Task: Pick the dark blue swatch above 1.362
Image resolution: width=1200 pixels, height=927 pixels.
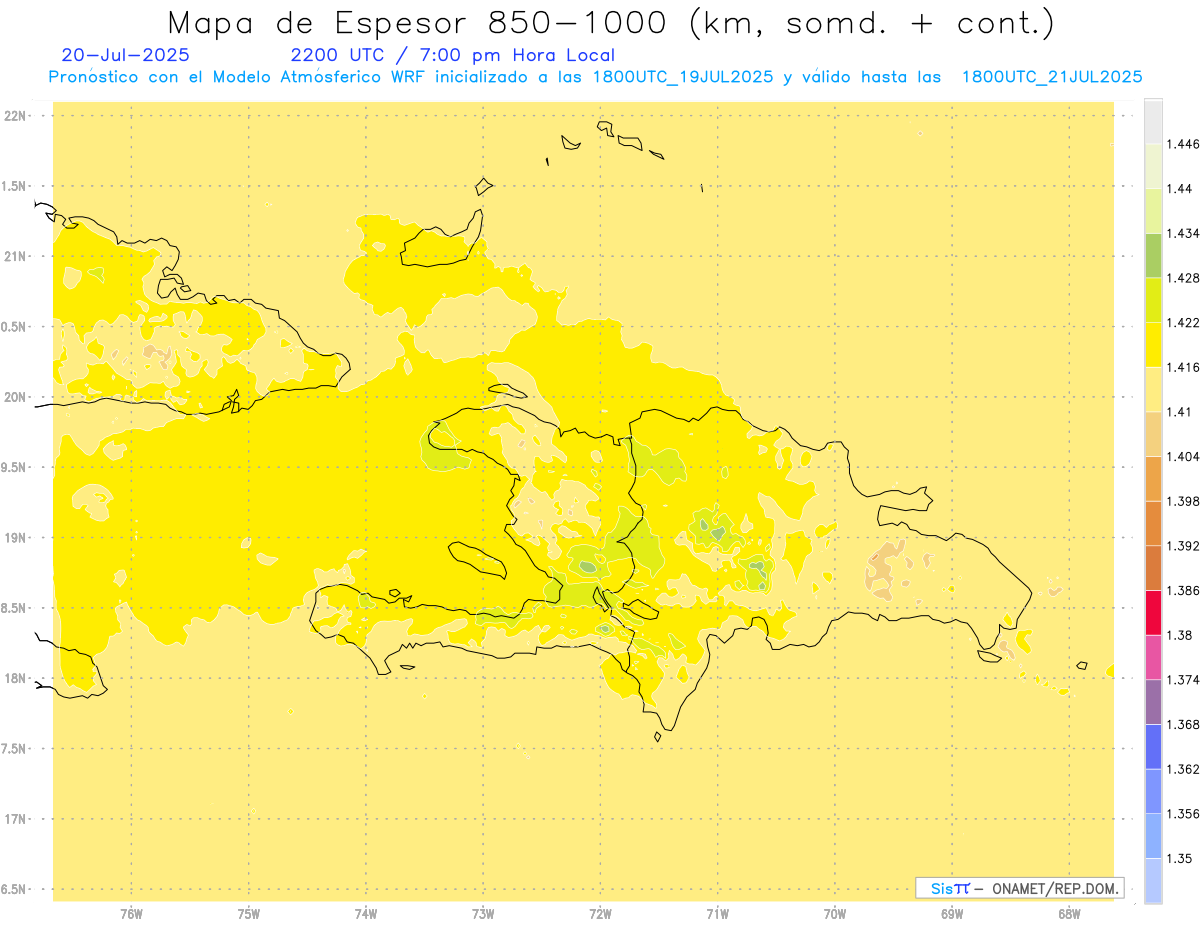Action: point(1153,747)
